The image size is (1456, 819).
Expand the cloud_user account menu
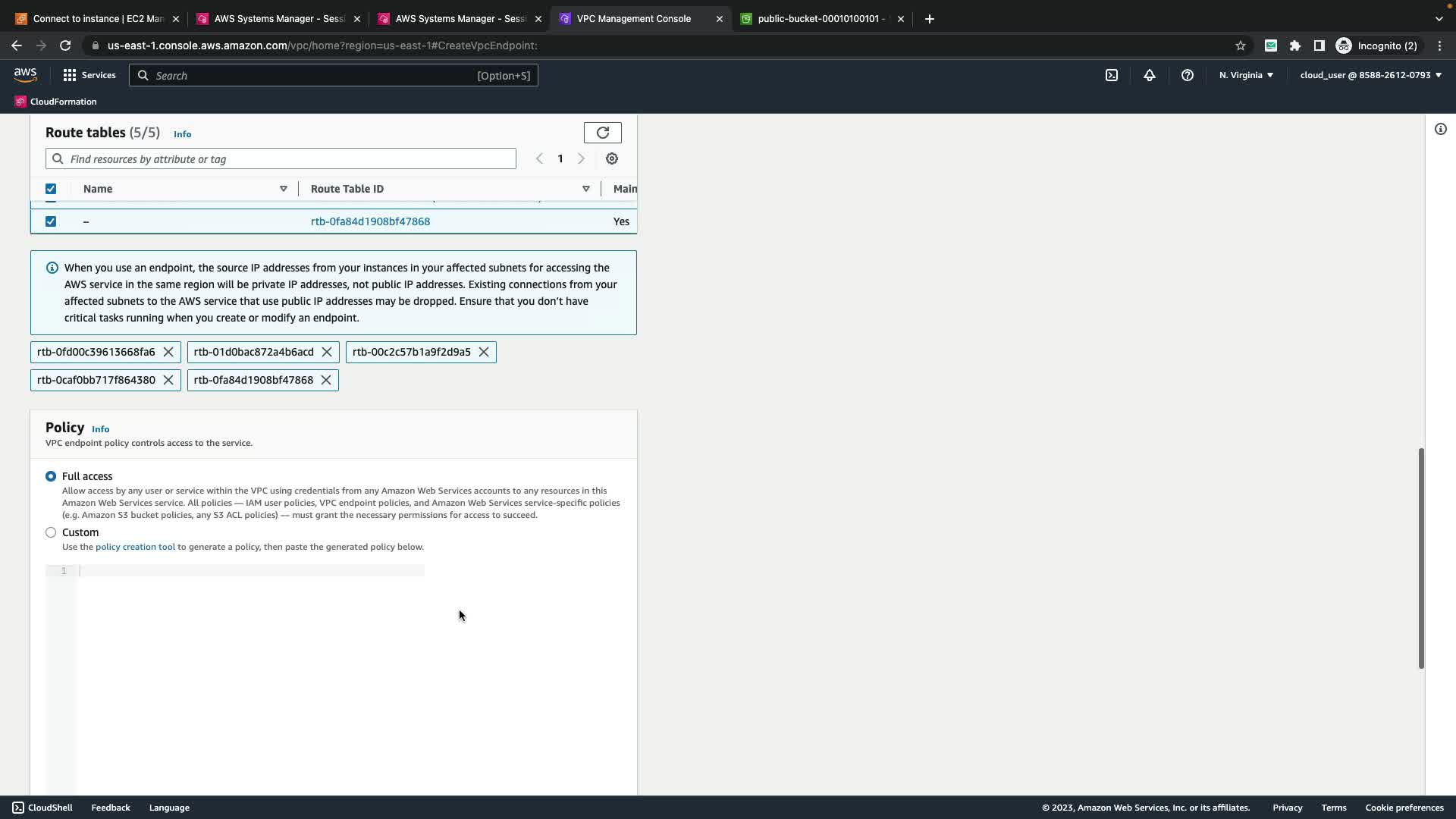pyautogui.click(x=1370, y=75)
